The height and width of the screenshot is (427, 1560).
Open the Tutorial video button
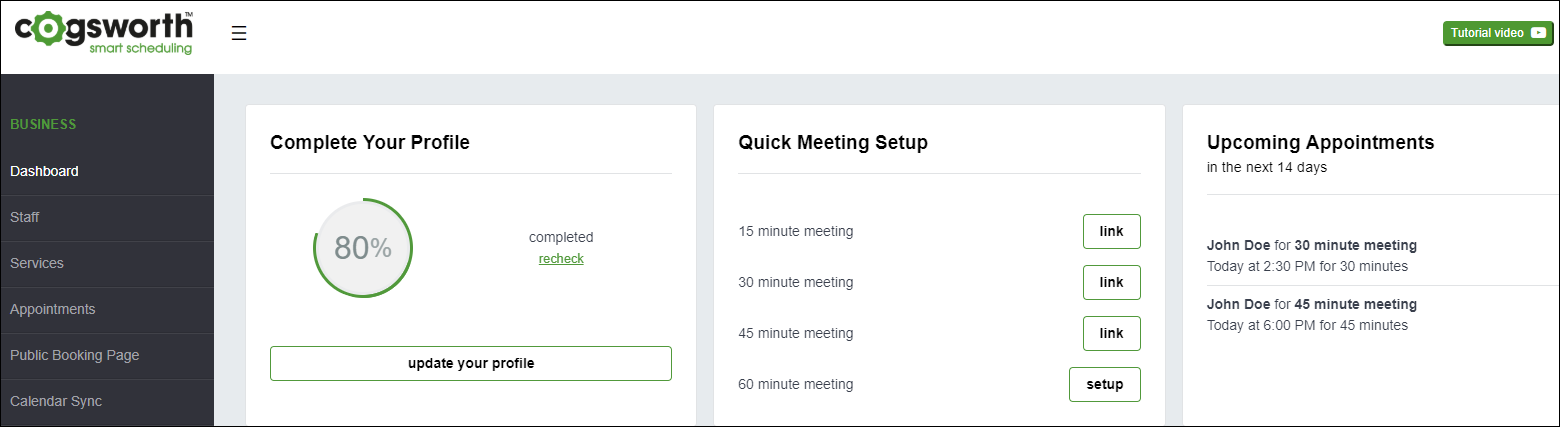pyautogui.click(x=1498, y=33)
